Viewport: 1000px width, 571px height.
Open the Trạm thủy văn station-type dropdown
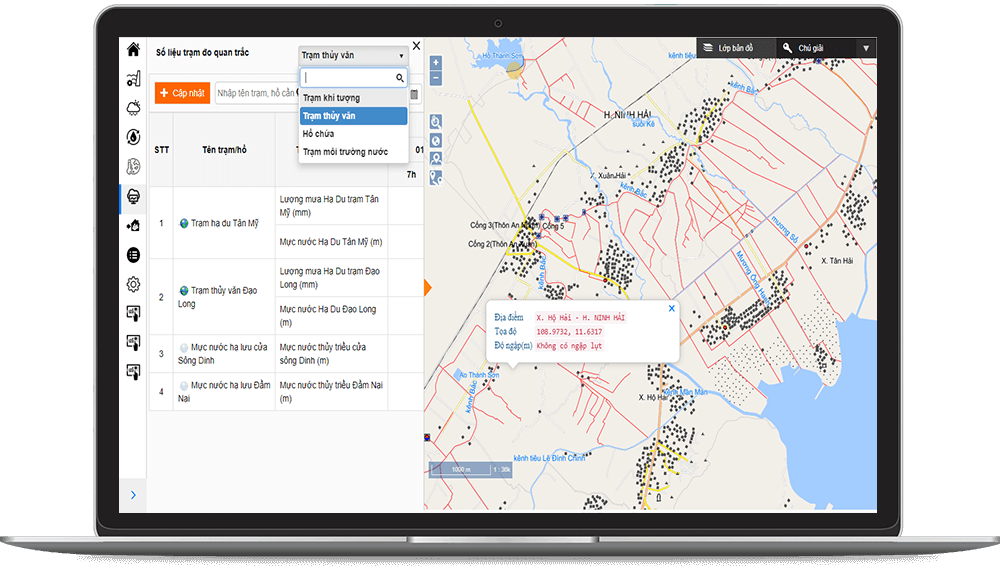click(352, 55)
